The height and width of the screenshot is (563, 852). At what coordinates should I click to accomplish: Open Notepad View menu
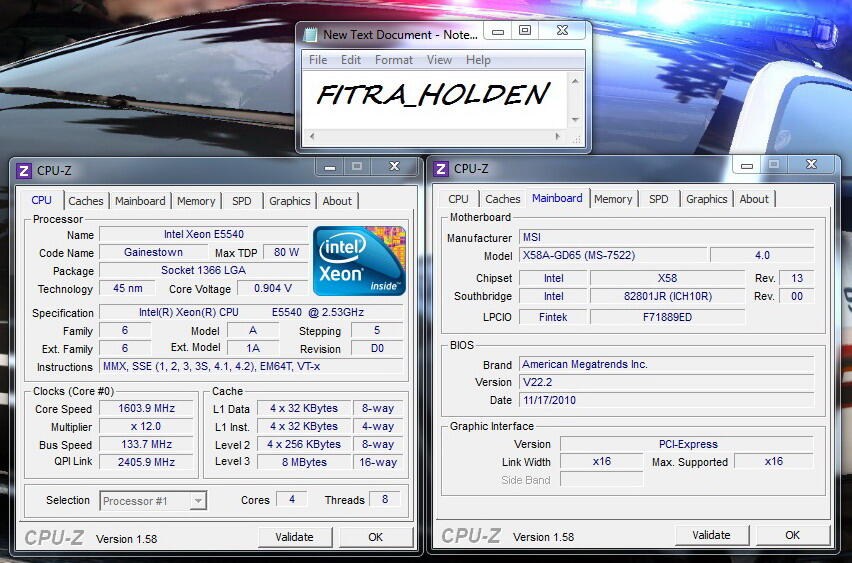439,60
